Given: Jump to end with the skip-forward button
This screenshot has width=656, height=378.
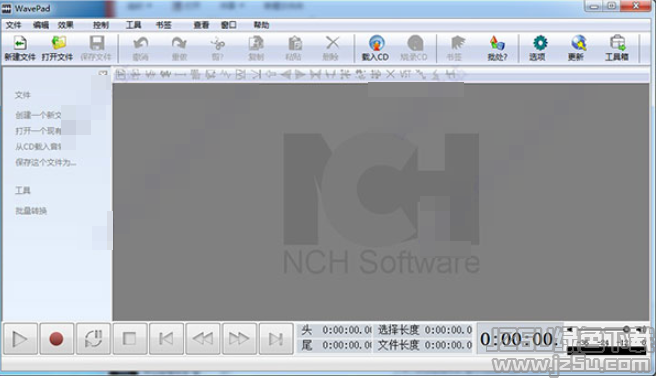Looking at the screenshot, I should point(276,339).
